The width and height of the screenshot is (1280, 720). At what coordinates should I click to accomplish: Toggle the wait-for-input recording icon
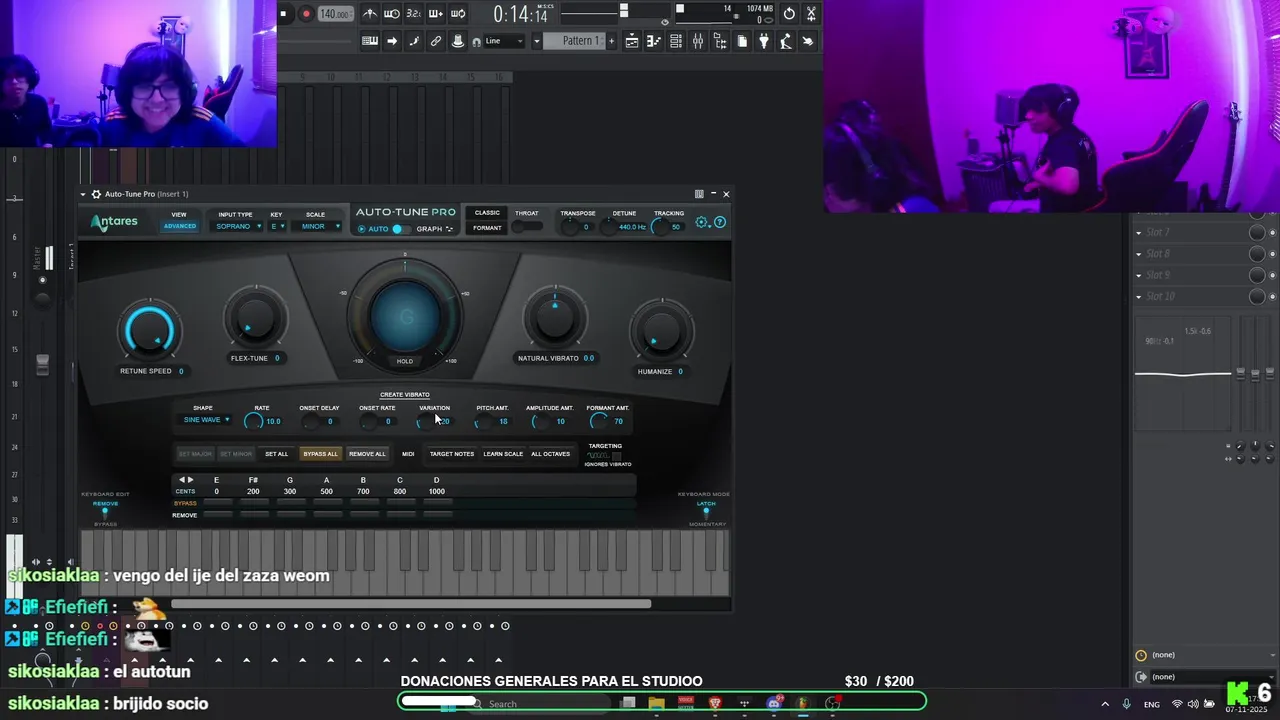392,14
